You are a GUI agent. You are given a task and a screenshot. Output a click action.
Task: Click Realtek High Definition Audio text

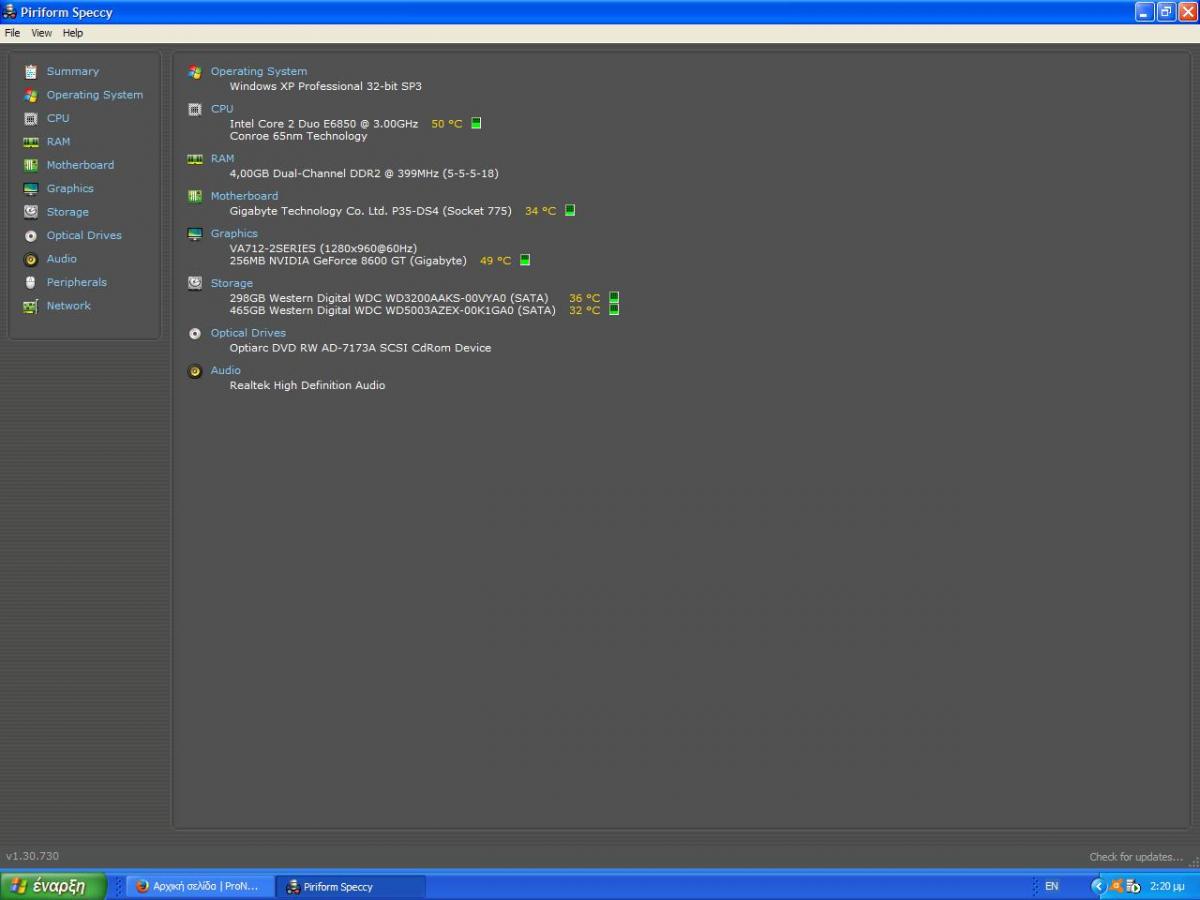coord(307,385)
